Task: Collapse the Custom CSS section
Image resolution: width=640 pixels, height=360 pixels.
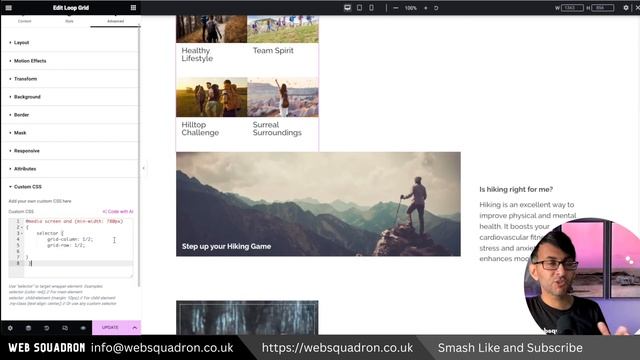Action: click(70, 187)
